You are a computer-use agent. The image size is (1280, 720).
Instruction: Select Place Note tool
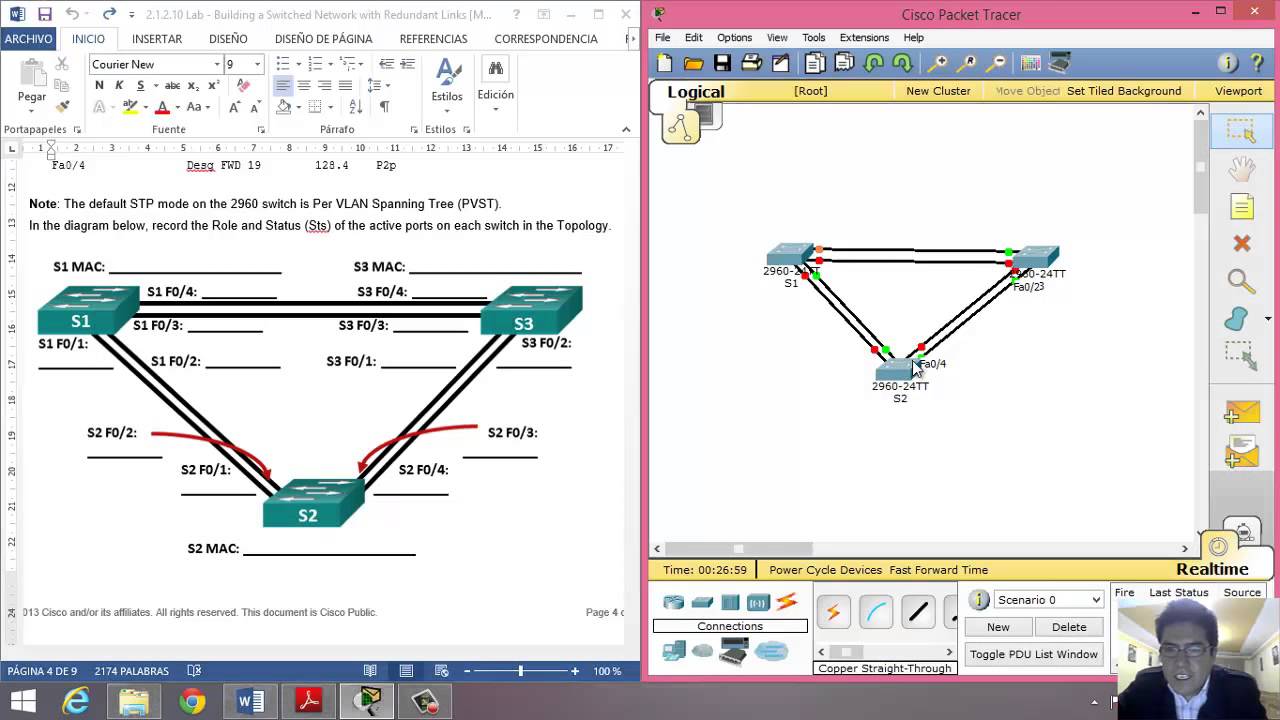click(1241, 207)
